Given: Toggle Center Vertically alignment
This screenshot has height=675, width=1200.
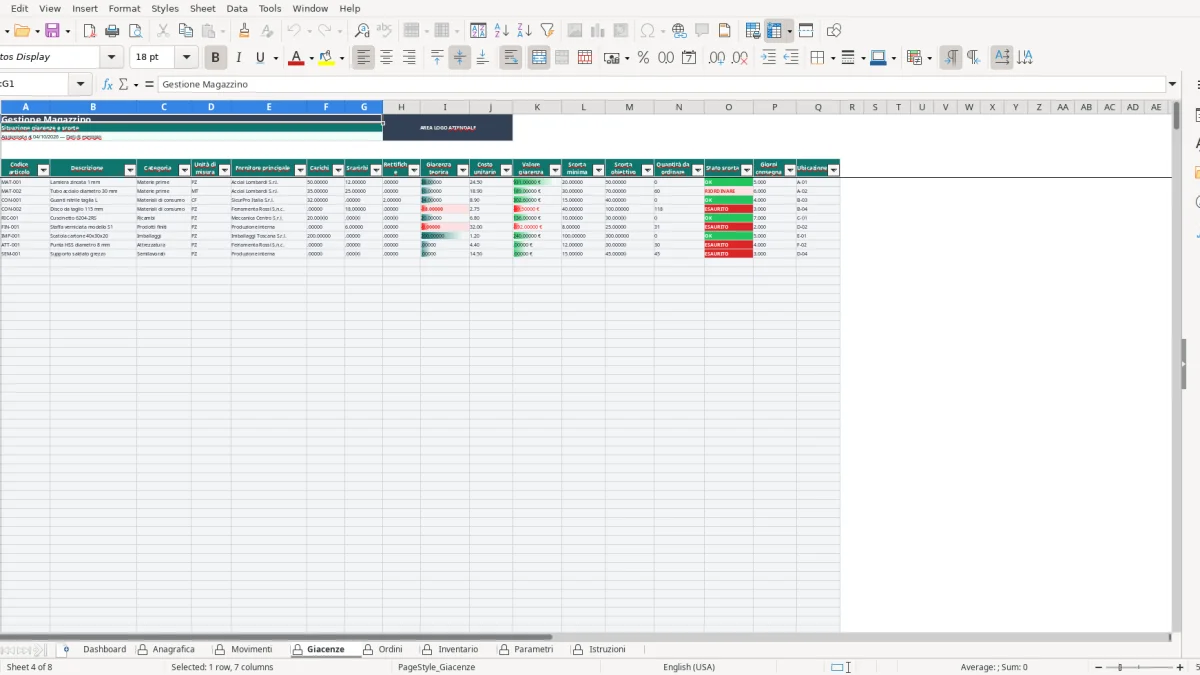Looking at the screenshot, I should [x=459, y=58].
